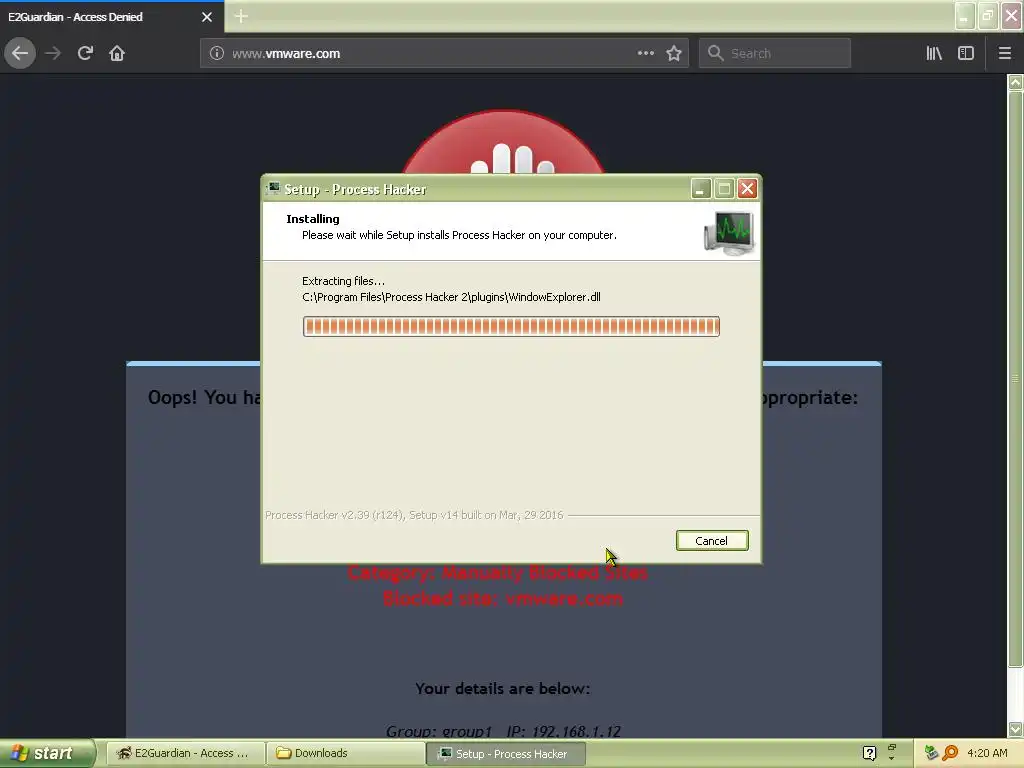Click the Process Hacker monitor logo
The width and height of the screenshot is (1024, 768).
pos(729,232)
